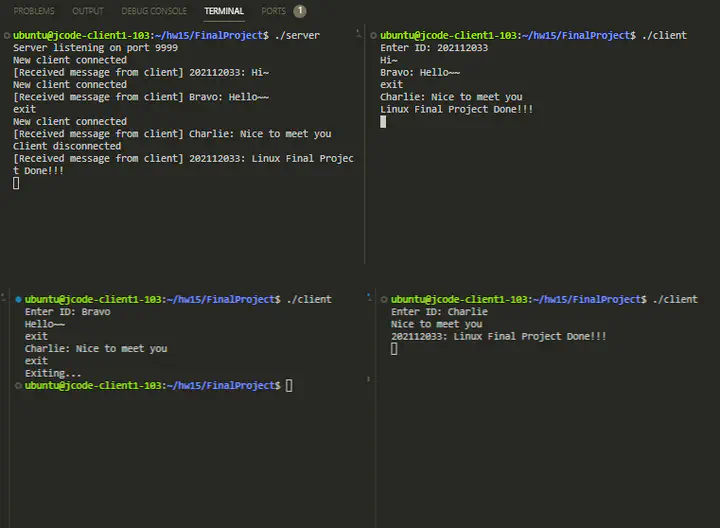Click command decoration circle beside ./server prompt
Screen dimensions: 720x528
point(6,36)
